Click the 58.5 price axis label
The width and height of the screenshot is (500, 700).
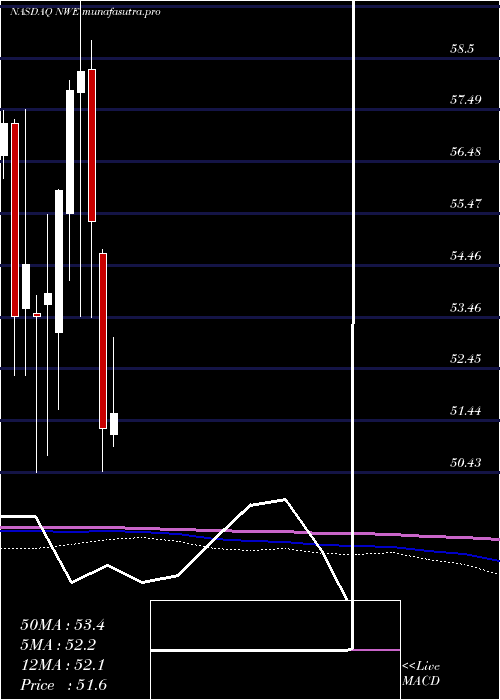click(x=462, y=48)
